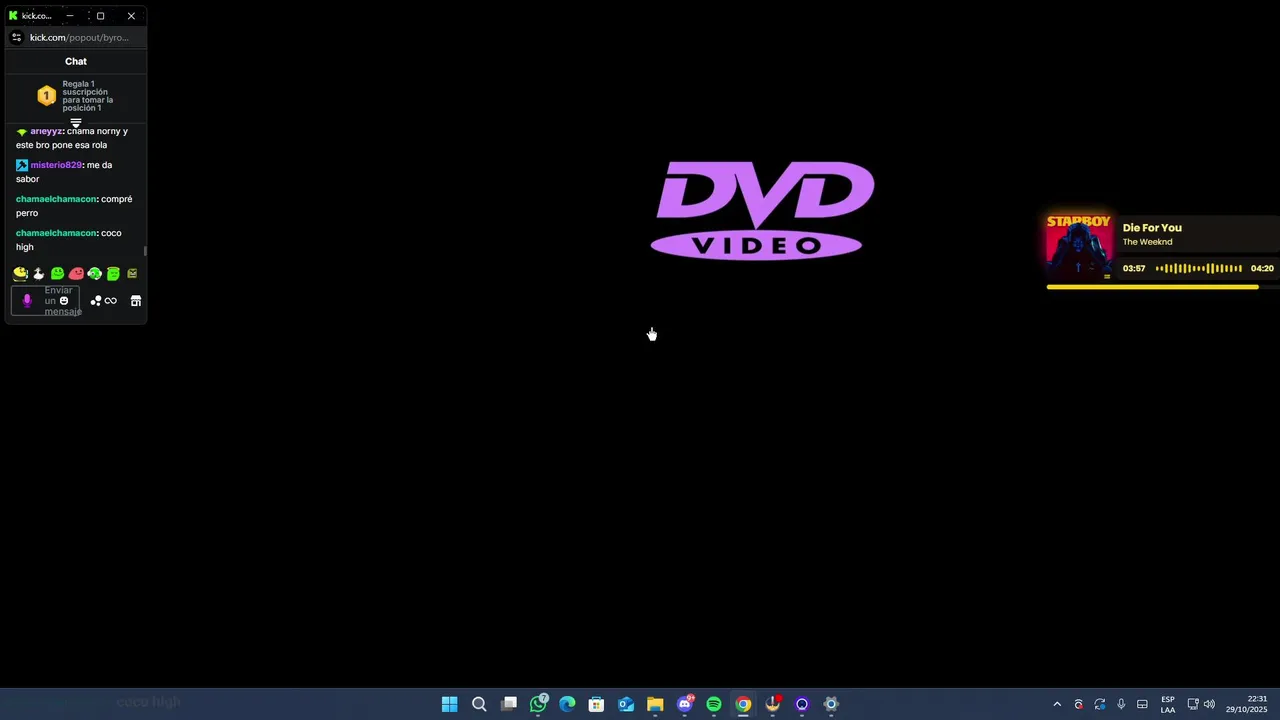Click chamaelchamacon on the coco high message

coord(56,233)
